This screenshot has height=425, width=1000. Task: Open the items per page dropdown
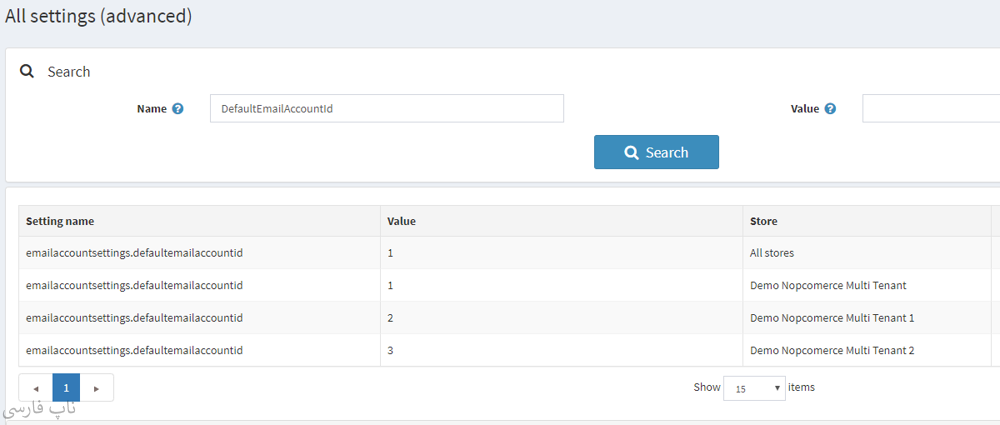pos(754,388)
